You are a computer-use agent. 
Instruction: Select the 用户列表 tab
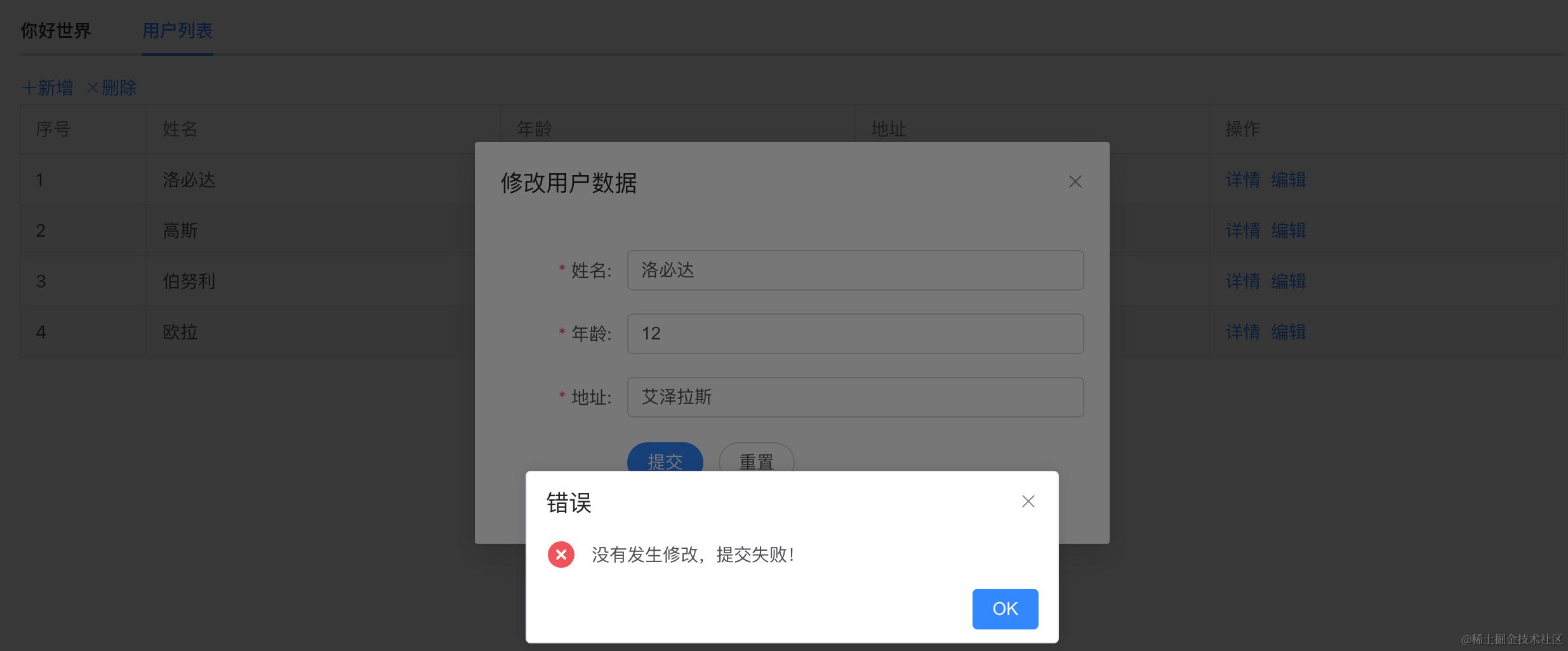tap(177, 30)
